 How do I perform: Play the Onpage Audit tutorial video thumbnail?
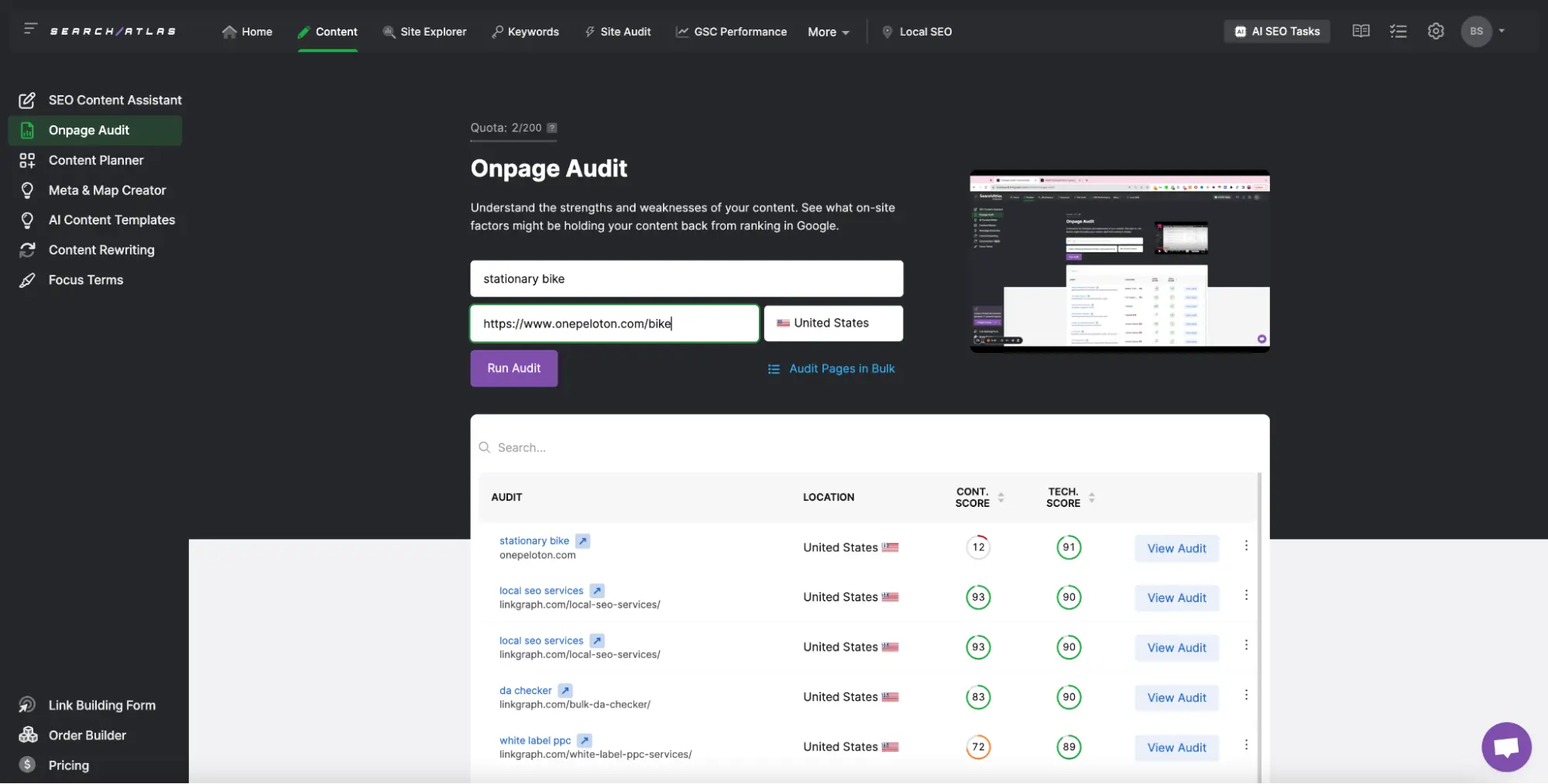[1119, 262]
